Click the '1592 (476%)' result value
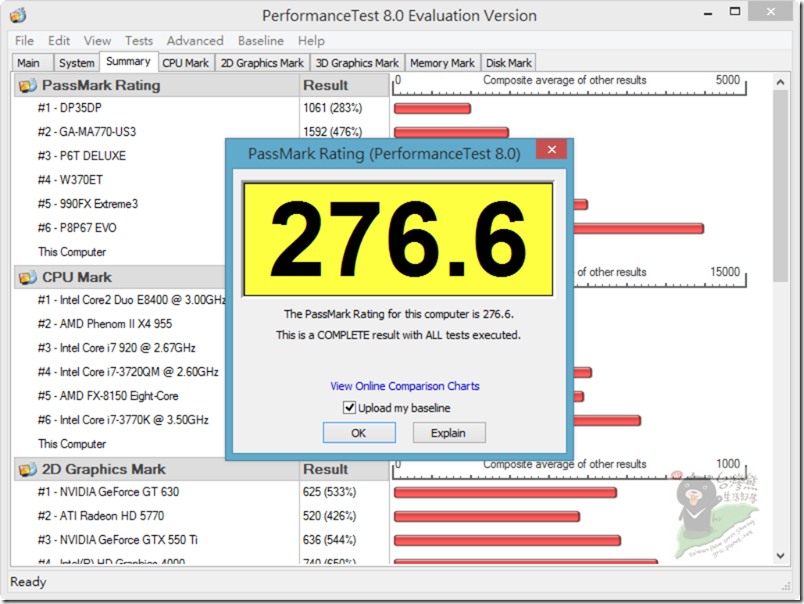The width and height of the screenshot is (804, 604). click(332, 132)
